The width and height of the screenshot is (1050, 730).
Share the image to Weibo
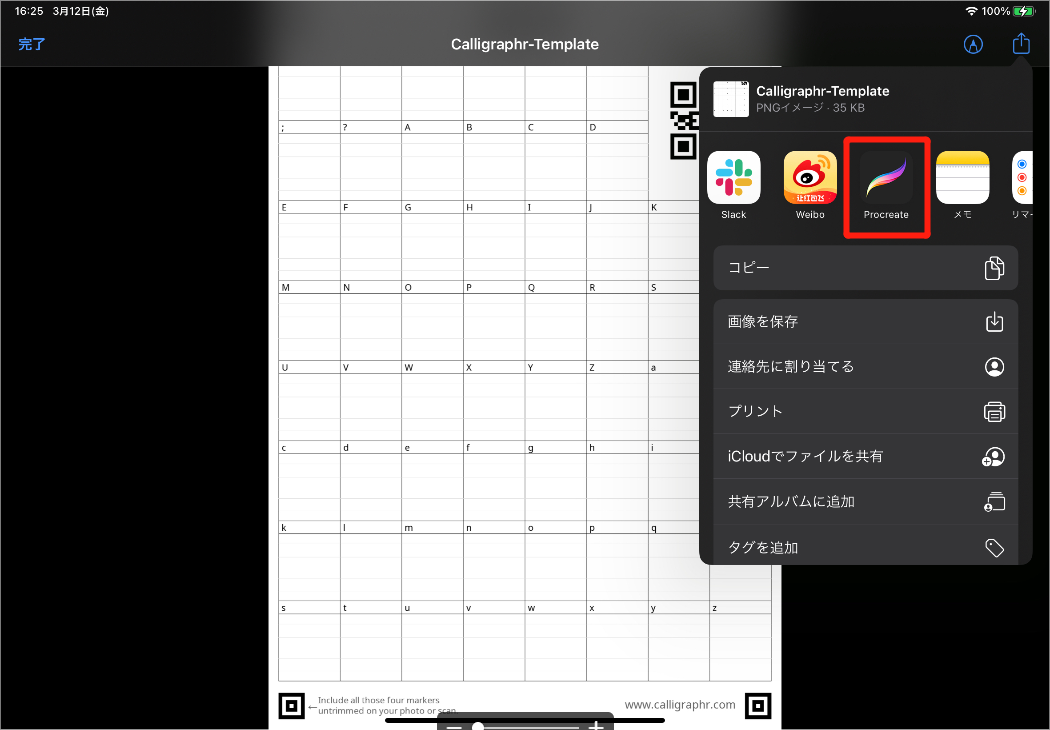click(810, 178)
